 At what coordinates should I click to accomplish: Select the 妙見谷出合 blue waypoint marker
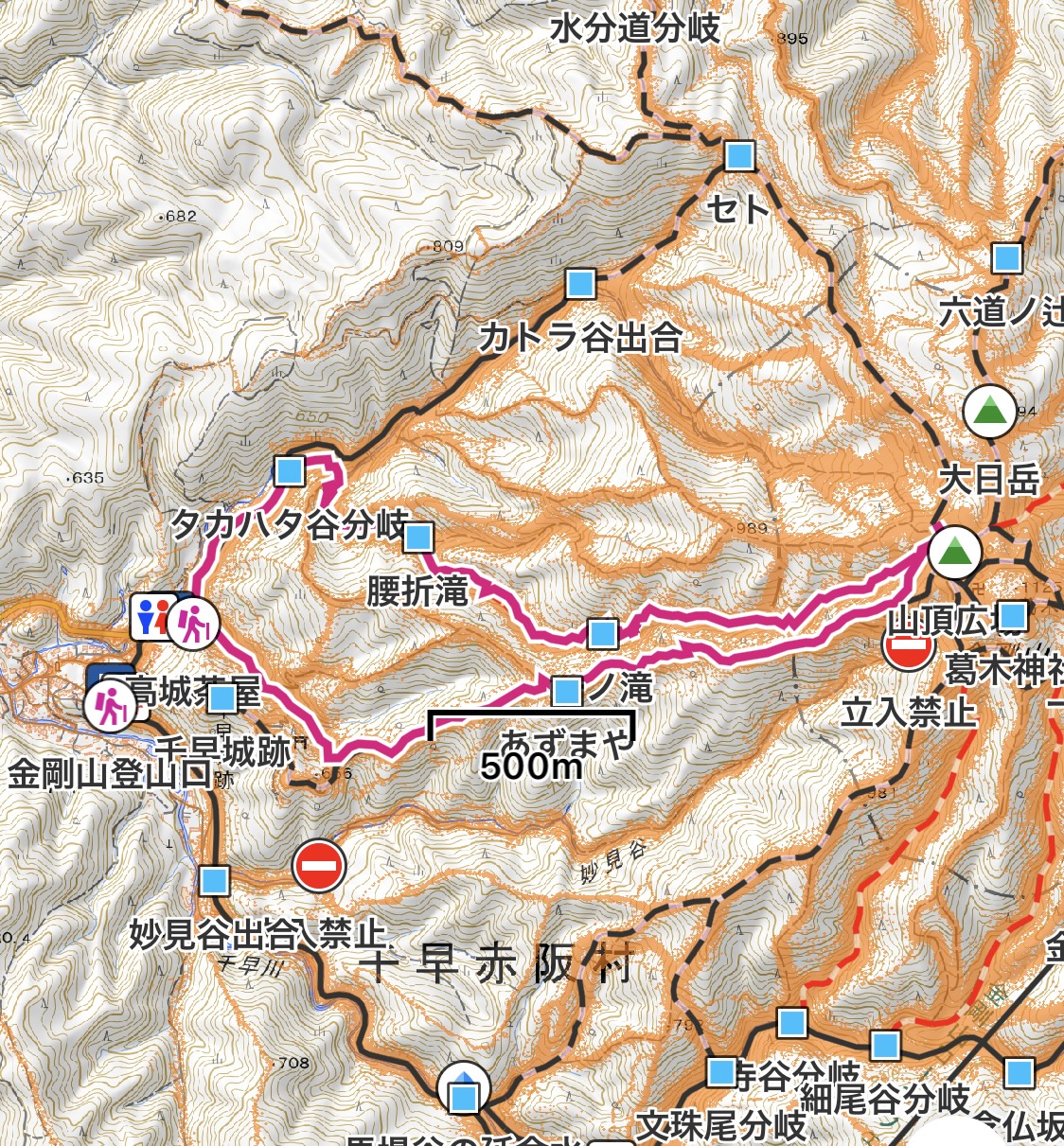(216, 880)
